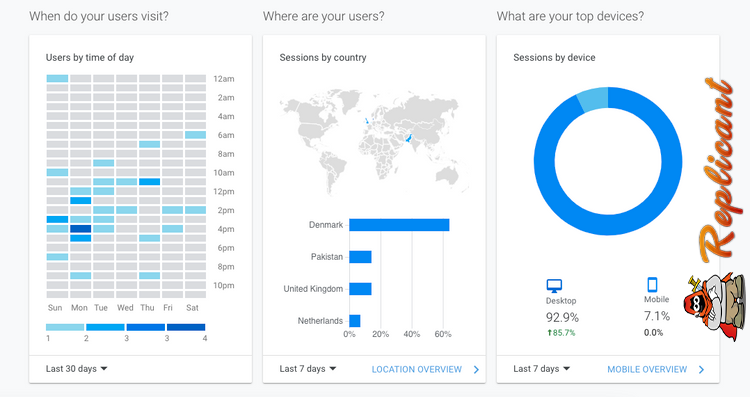
Task: Click the 85.7% increase indicator
Action: pos(561,332)
